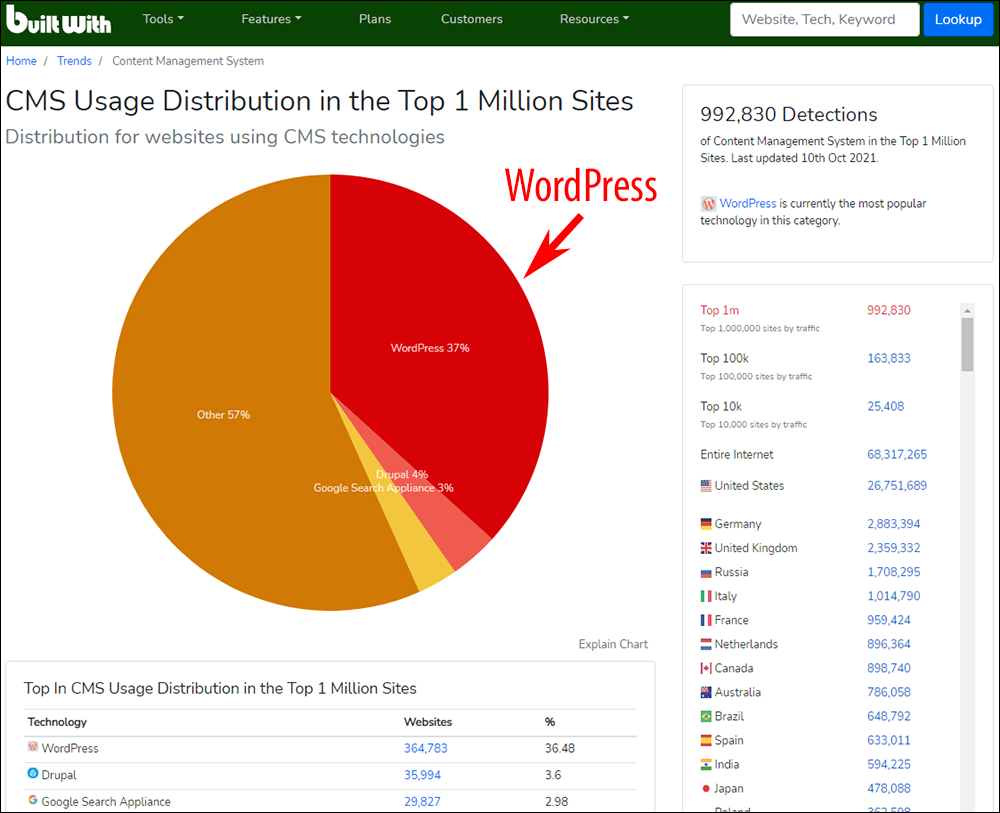Click the Canada flag icon

click(x=706, y=668)
